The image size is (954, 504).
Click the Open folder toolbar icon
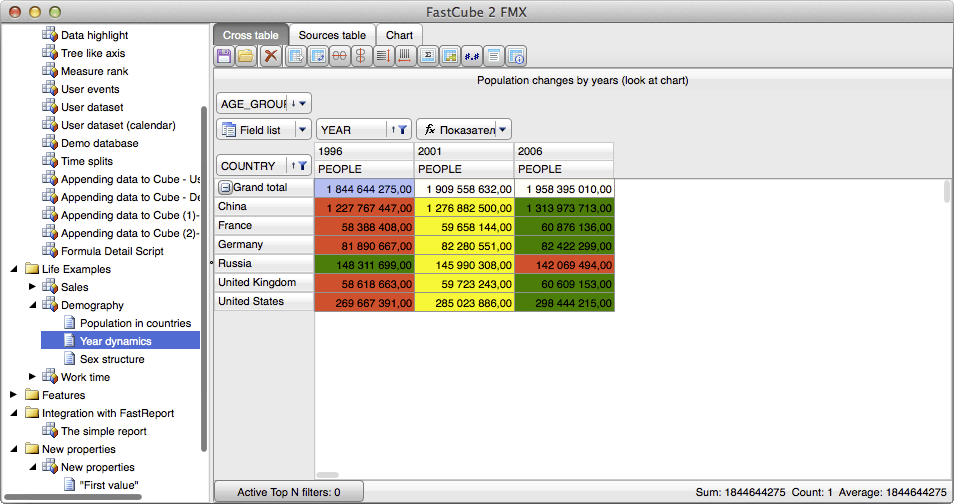246,56
